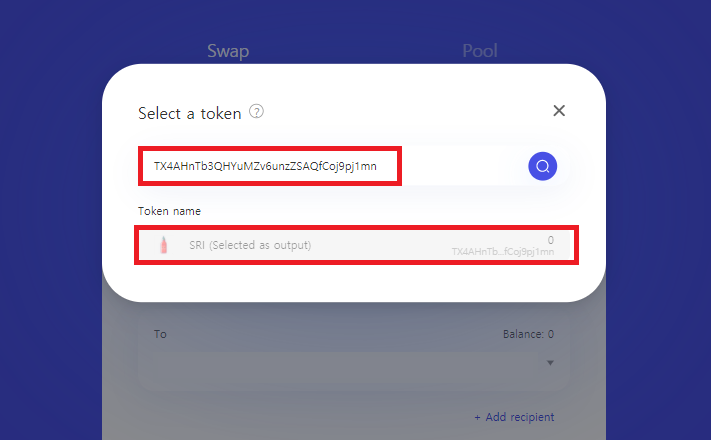The image size is (711, 440).
Task: Click the SRI token balance value
Action: click(550, 240)
